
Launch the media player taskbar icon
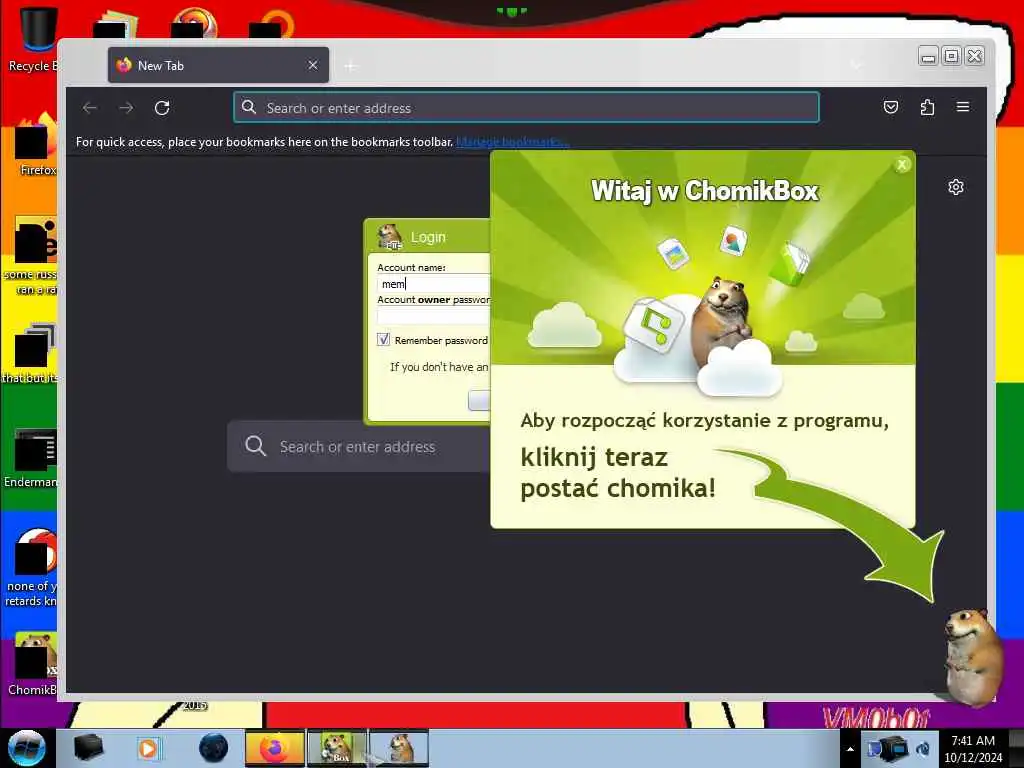pyautogui.click(x=150, y=748)
